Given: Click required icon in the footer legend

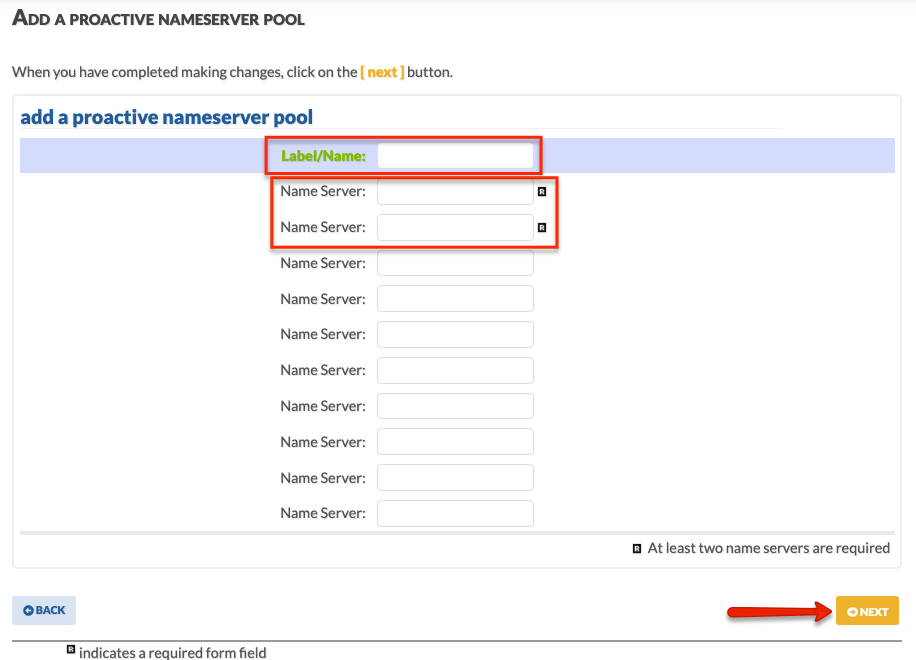Looking at the screenshot, I should pos(71,649).
